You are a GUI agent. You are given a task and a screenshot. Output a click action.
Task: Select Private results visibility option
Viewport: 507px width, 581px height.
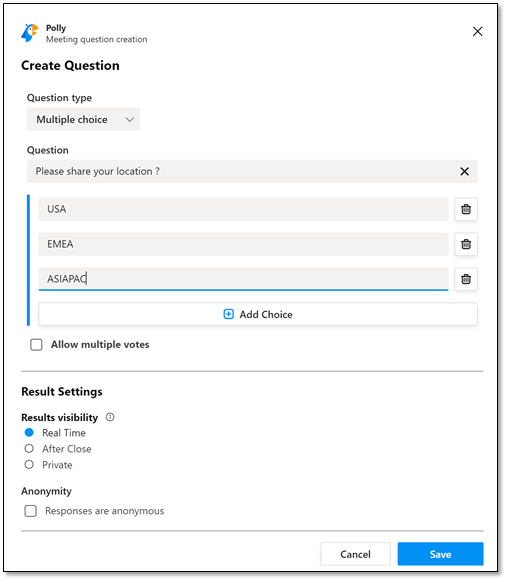[29, 465]
